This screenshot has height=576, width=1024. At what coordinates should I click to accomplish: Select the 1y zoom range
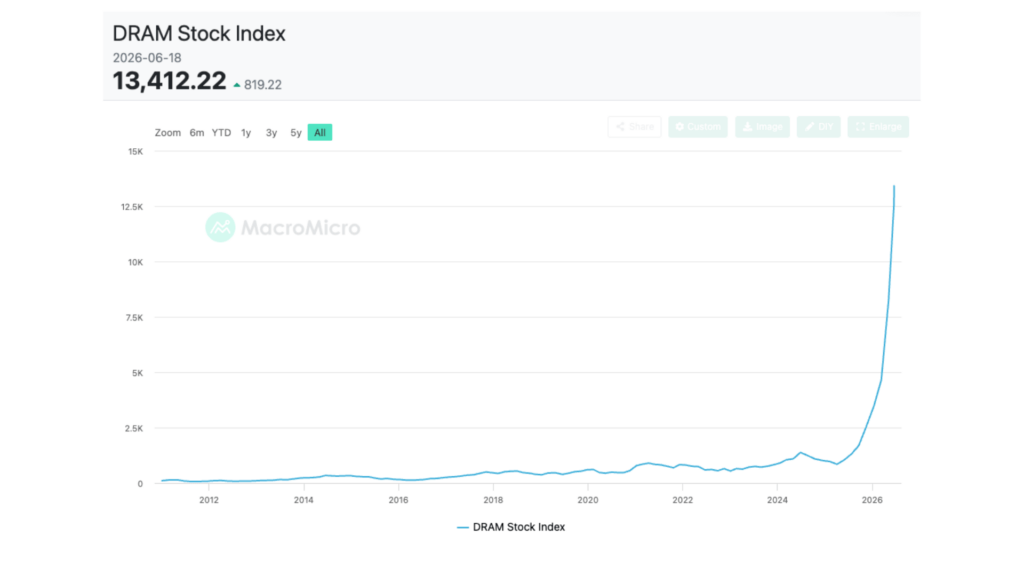pyautogui.click(x=246, y=133)
